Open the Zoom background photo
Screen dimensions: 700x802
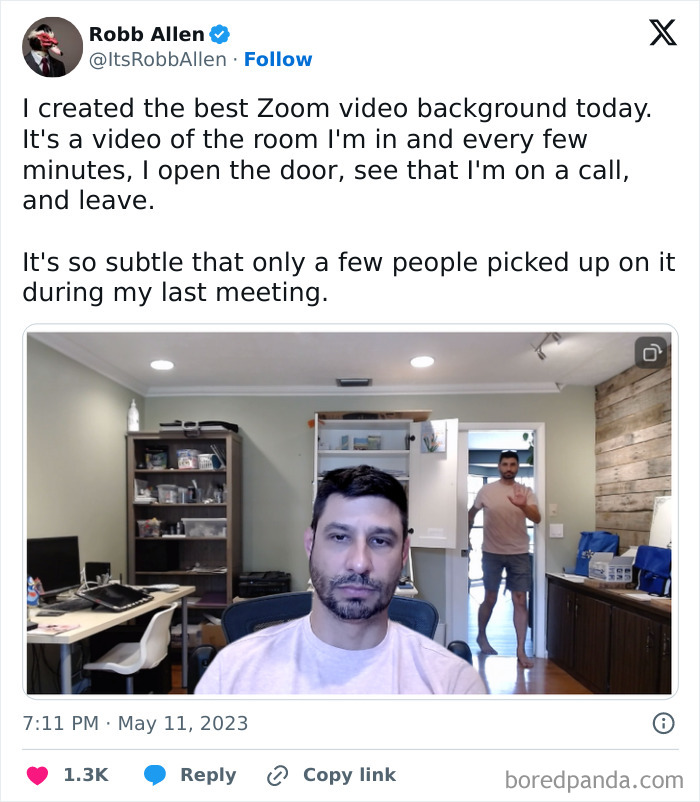click(350, 512)
